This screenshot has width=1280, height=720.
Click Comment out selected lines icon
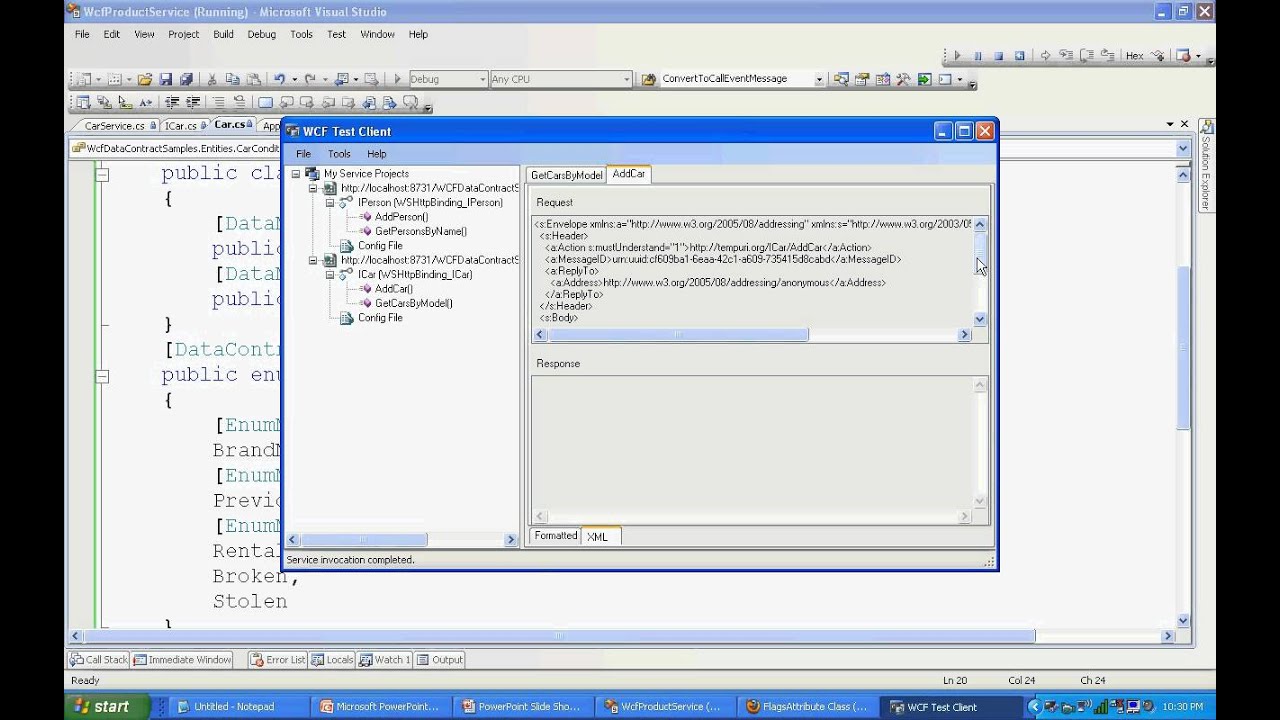[219, 102]
